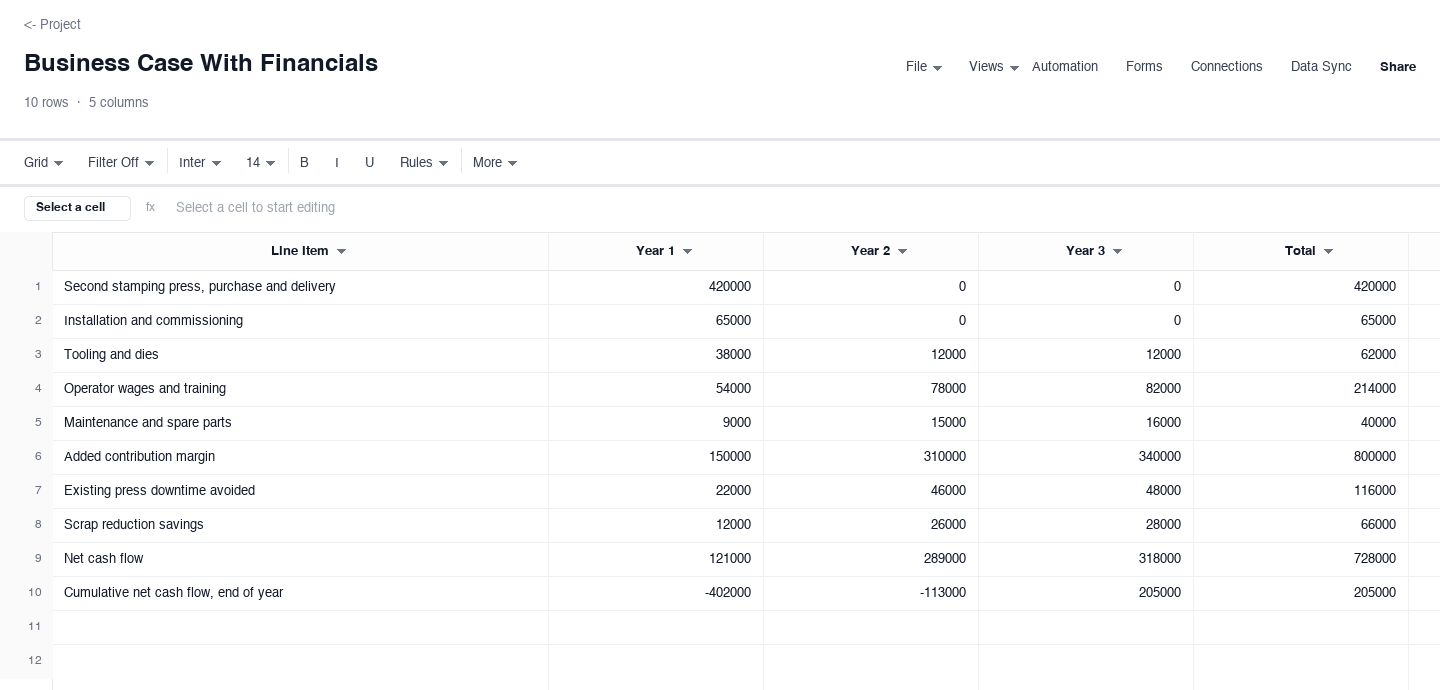The image size is (1440, 690).
Task: Select Total value 214000
Action: 1301,389
